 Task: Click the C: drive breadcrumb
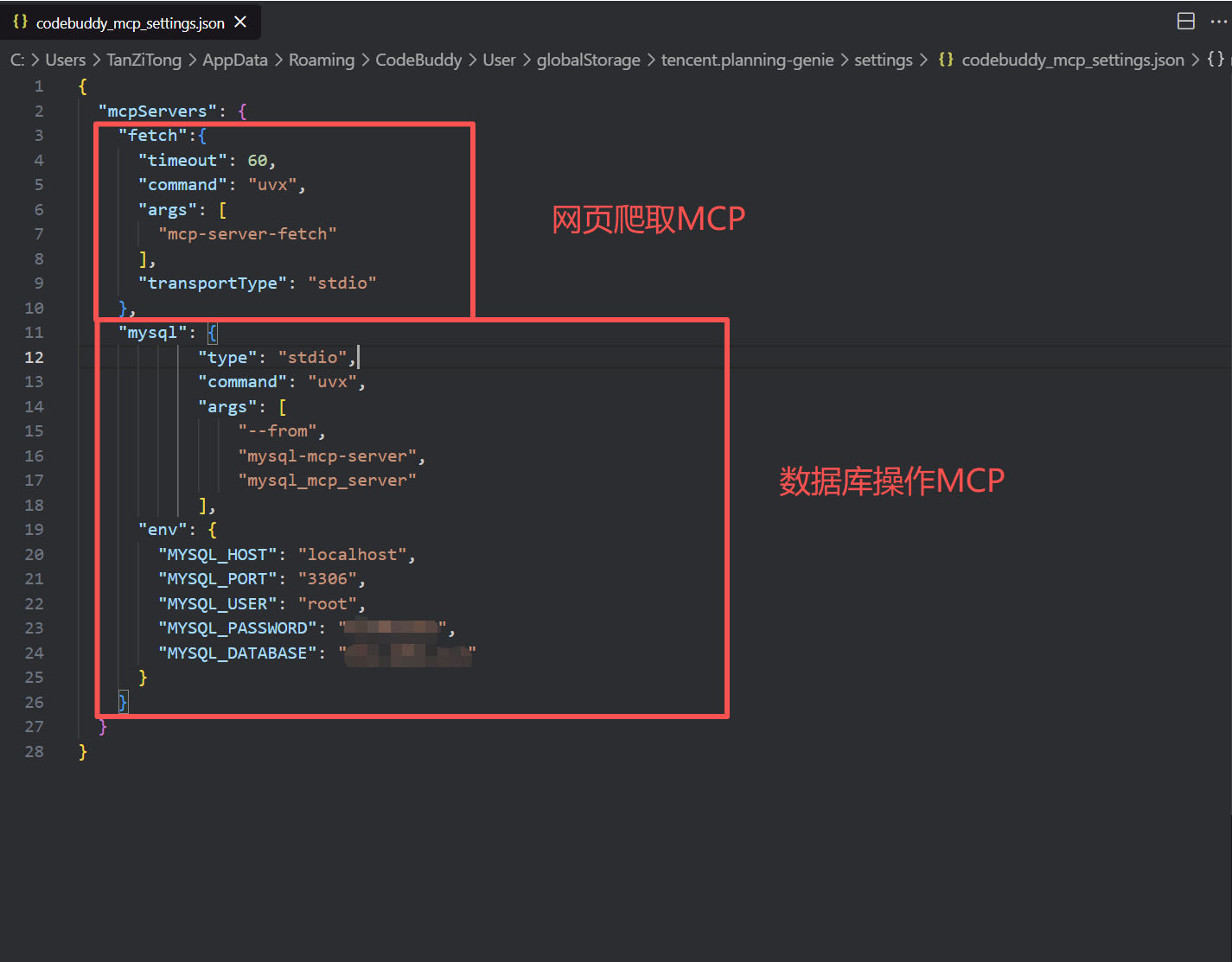[x=17, y=60]
